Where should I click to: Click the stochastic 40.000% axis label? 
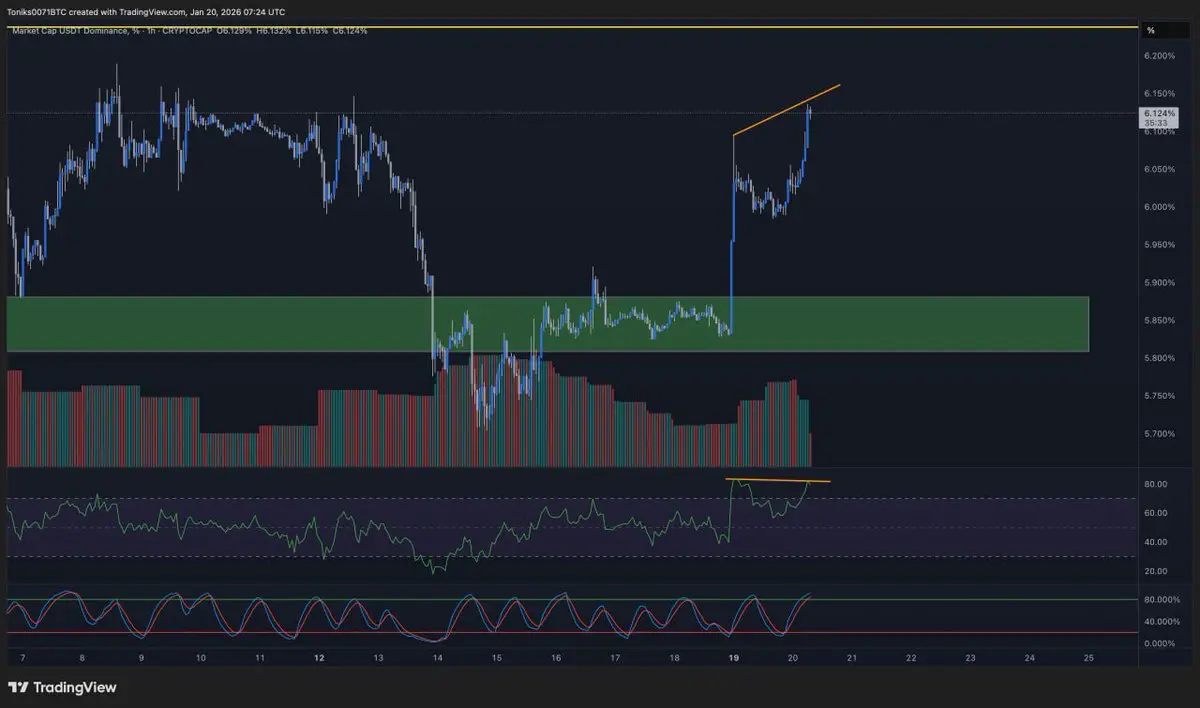(x=1162, y=622)
